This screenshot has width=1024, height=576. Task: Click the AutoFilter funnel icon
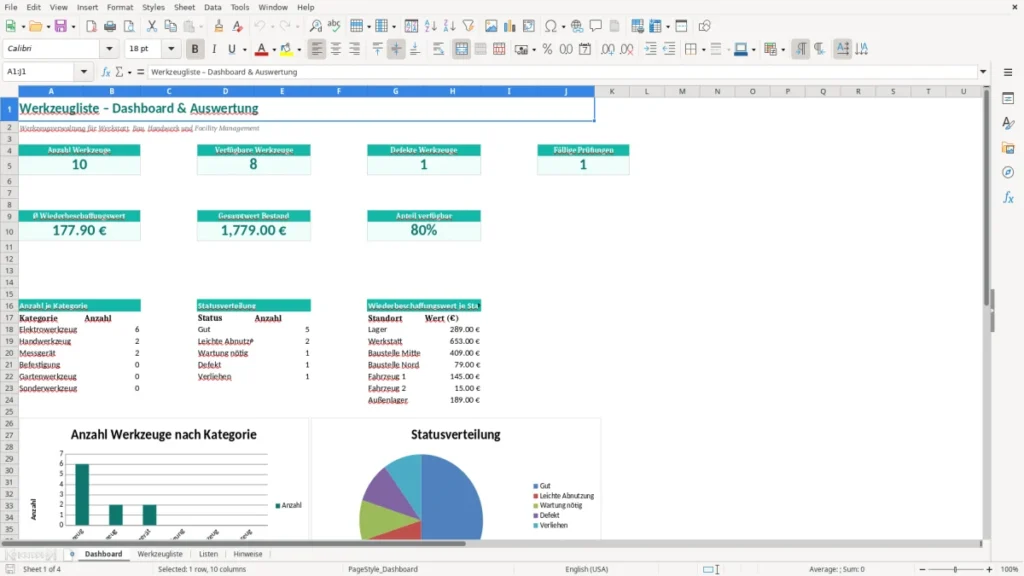click(468, 26)
